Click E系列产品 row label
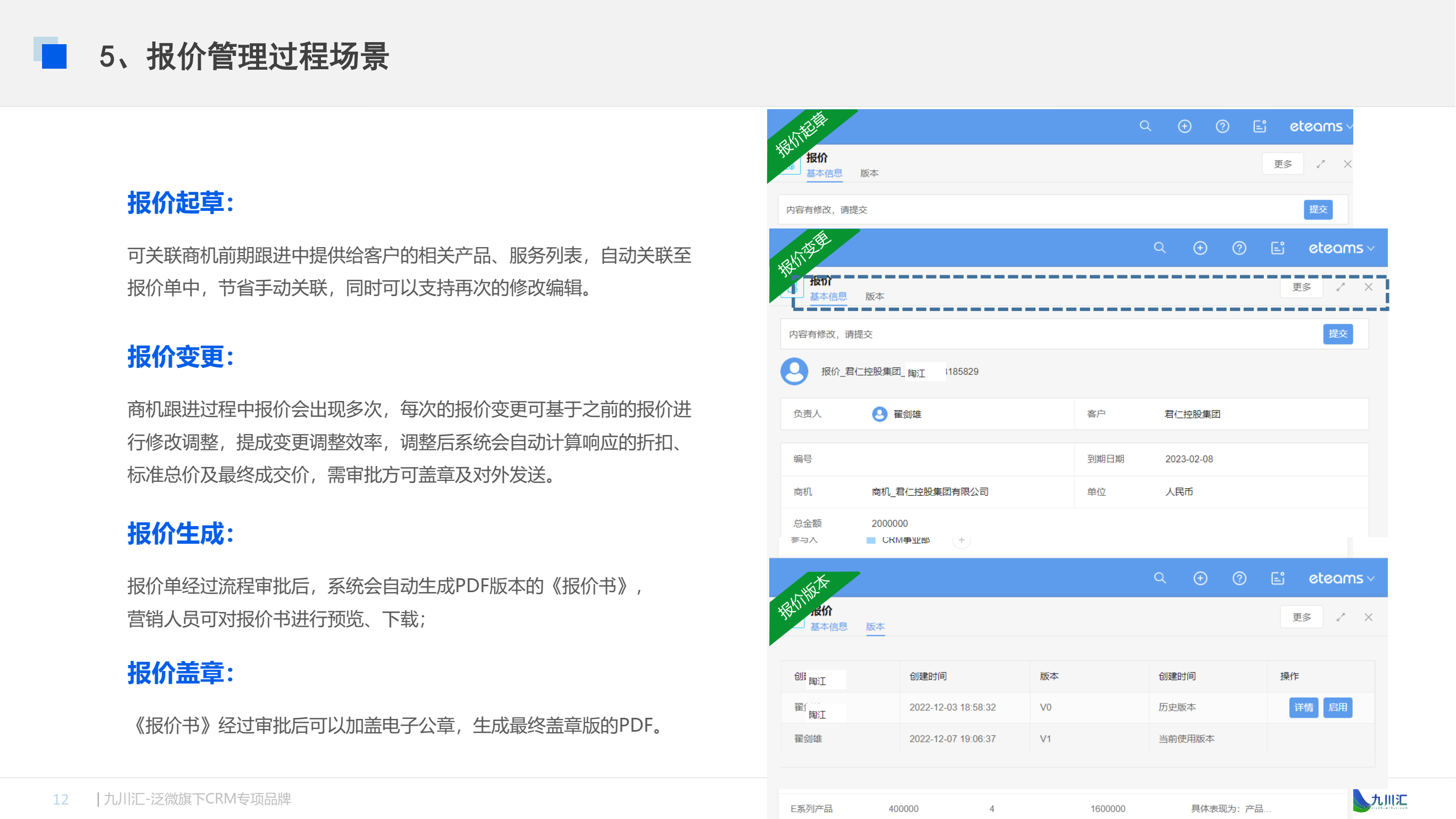 tap(811, 809)
